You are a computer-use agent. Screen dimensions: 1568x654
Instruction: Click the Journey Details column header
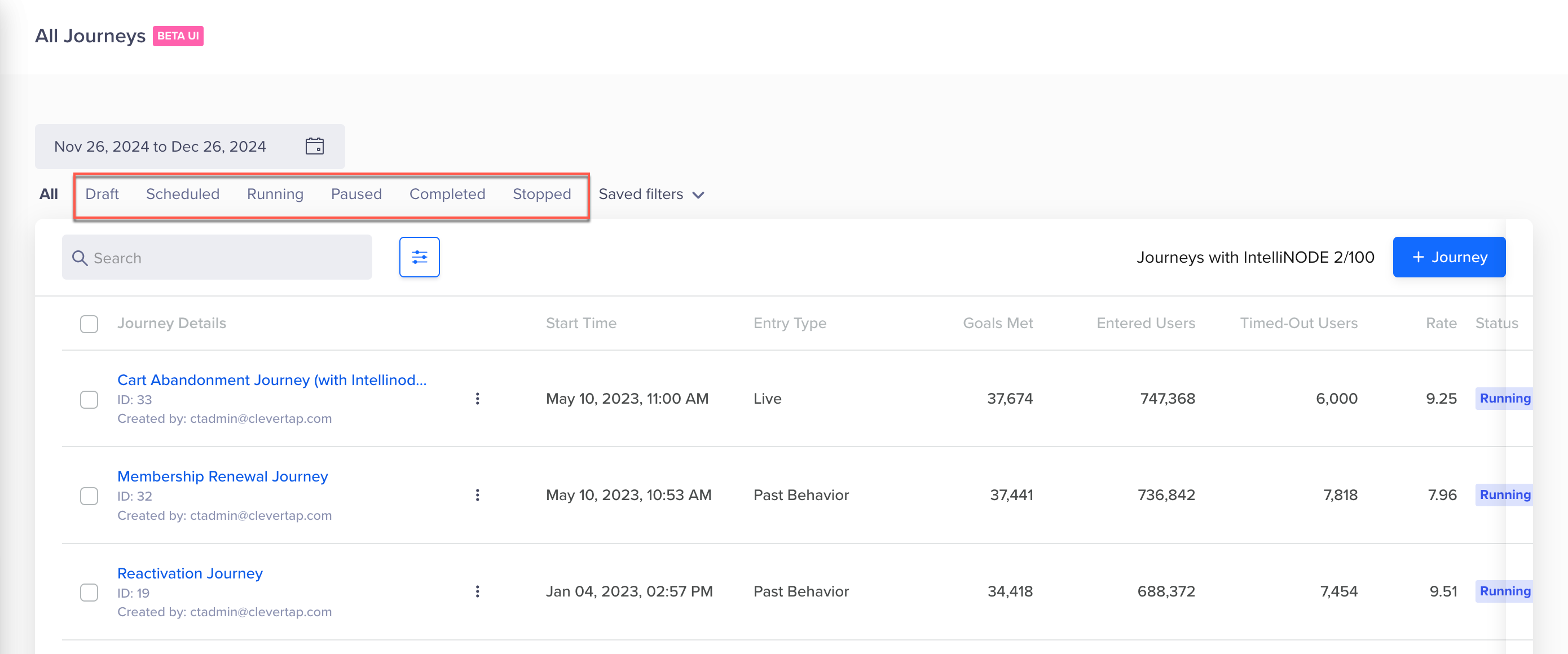[171, 323]
